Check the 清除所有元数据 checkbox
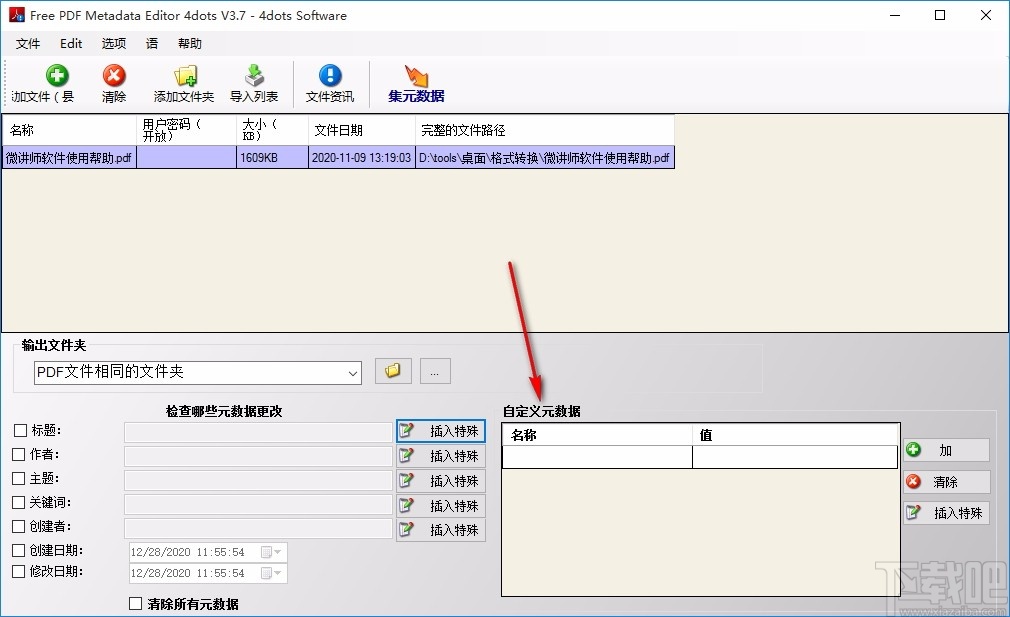The width and height of the screenshot is (1010, 617). pyautogui.click(x=136, y=604)
